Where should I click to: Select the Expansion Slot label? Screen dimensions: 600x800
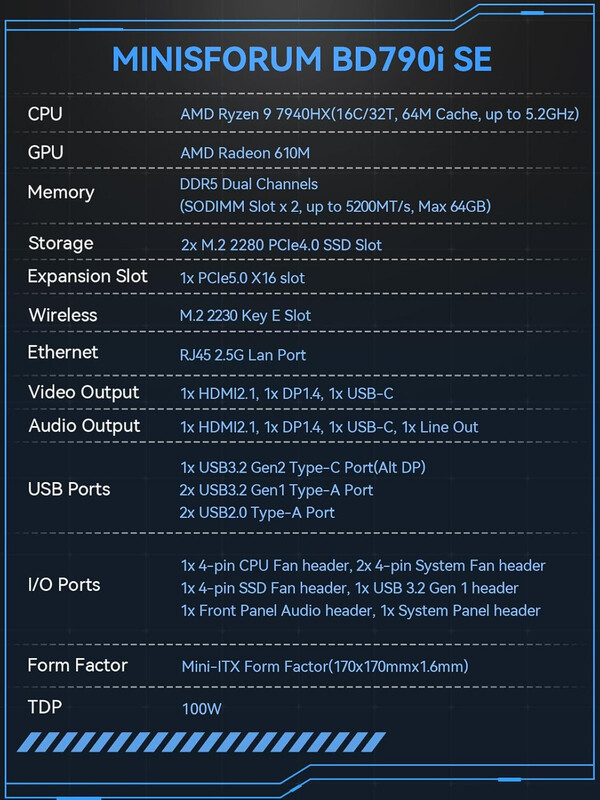click(x=87, y=276)
